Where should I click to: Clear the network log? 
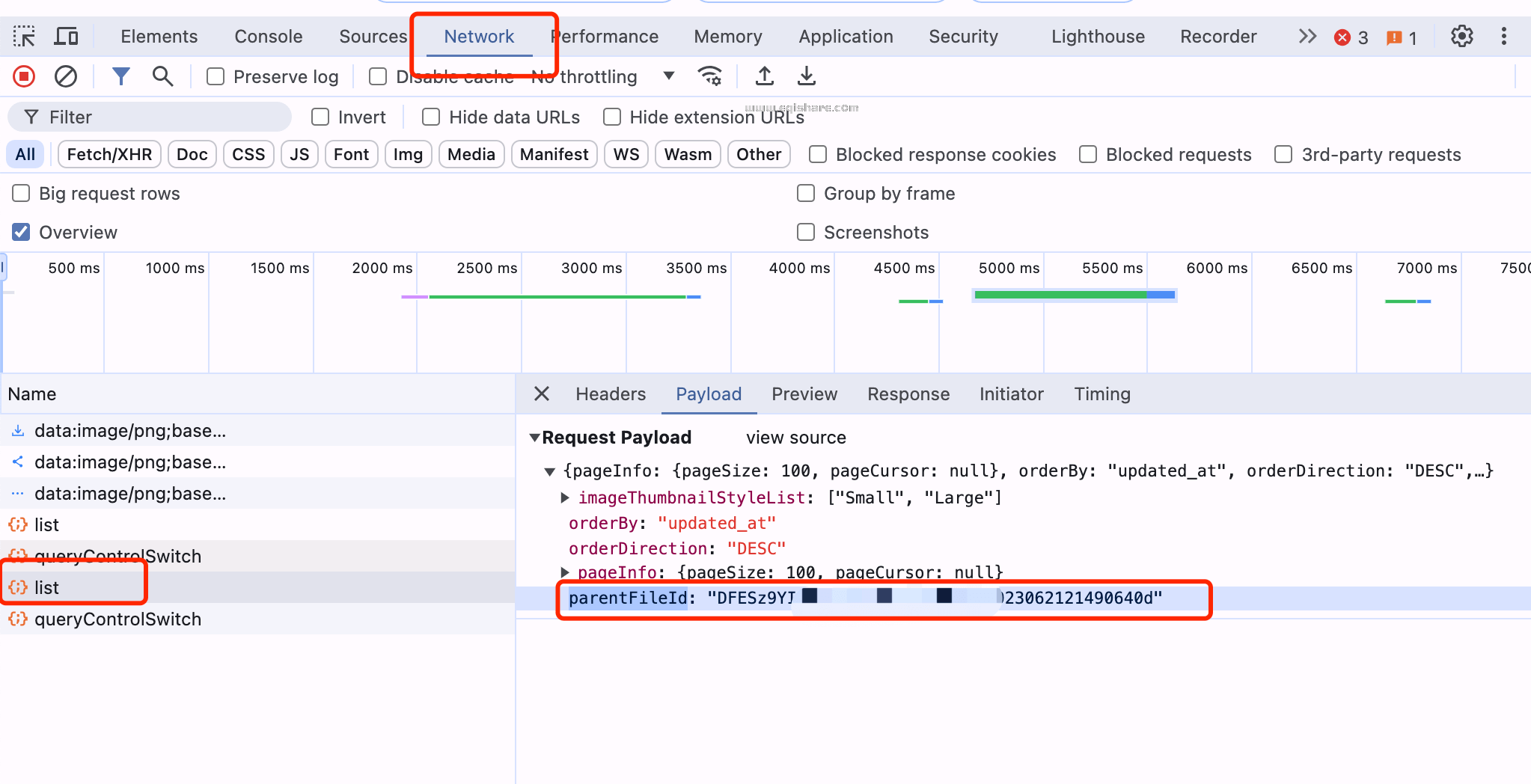tap(66, 76)
